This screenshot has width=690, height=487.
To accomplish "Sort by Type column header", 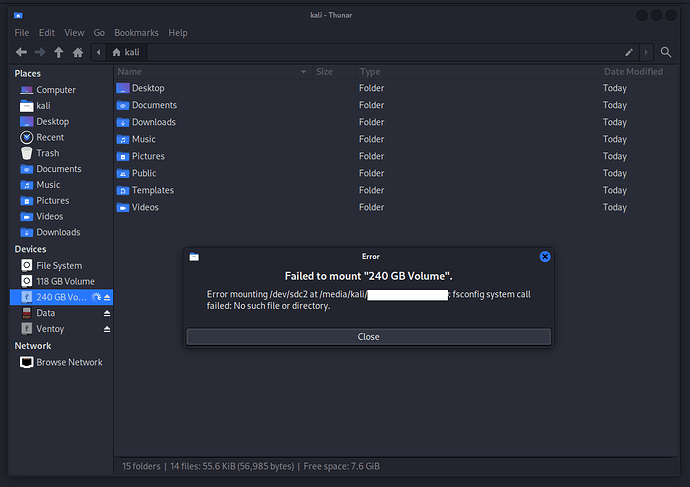I will tap(478, 72).
